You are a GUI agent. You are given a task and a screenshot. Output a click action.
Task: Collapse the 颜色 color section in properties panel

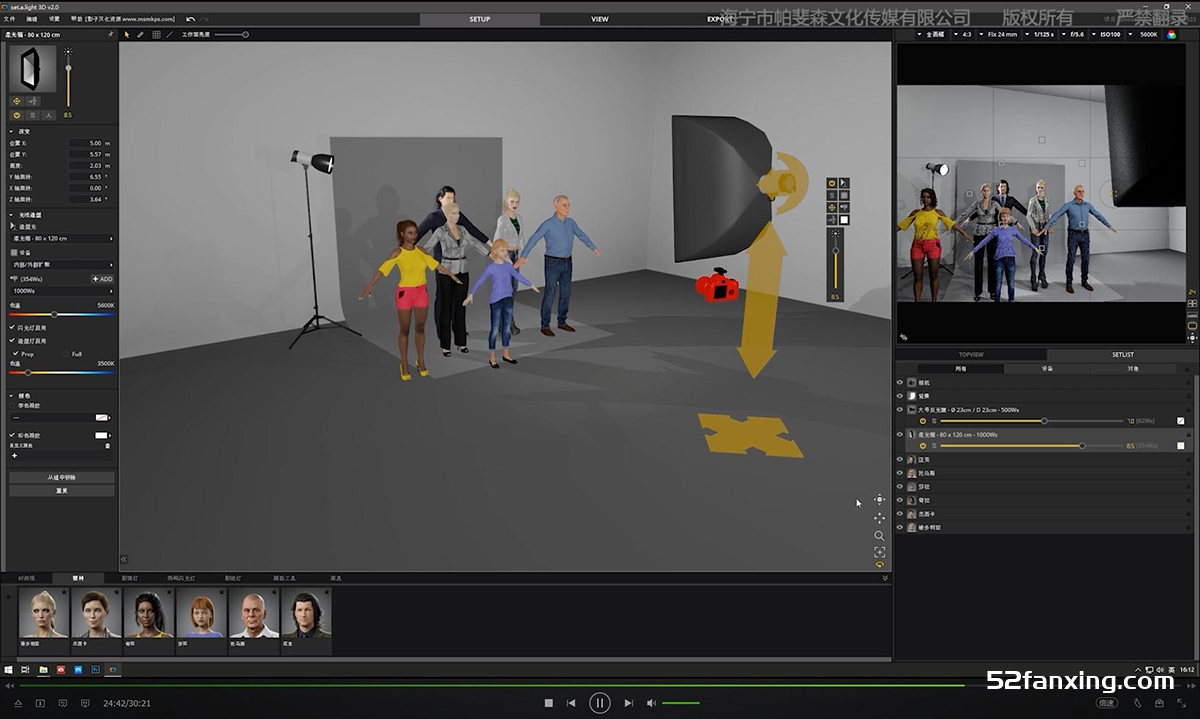(x=12, y=395)
